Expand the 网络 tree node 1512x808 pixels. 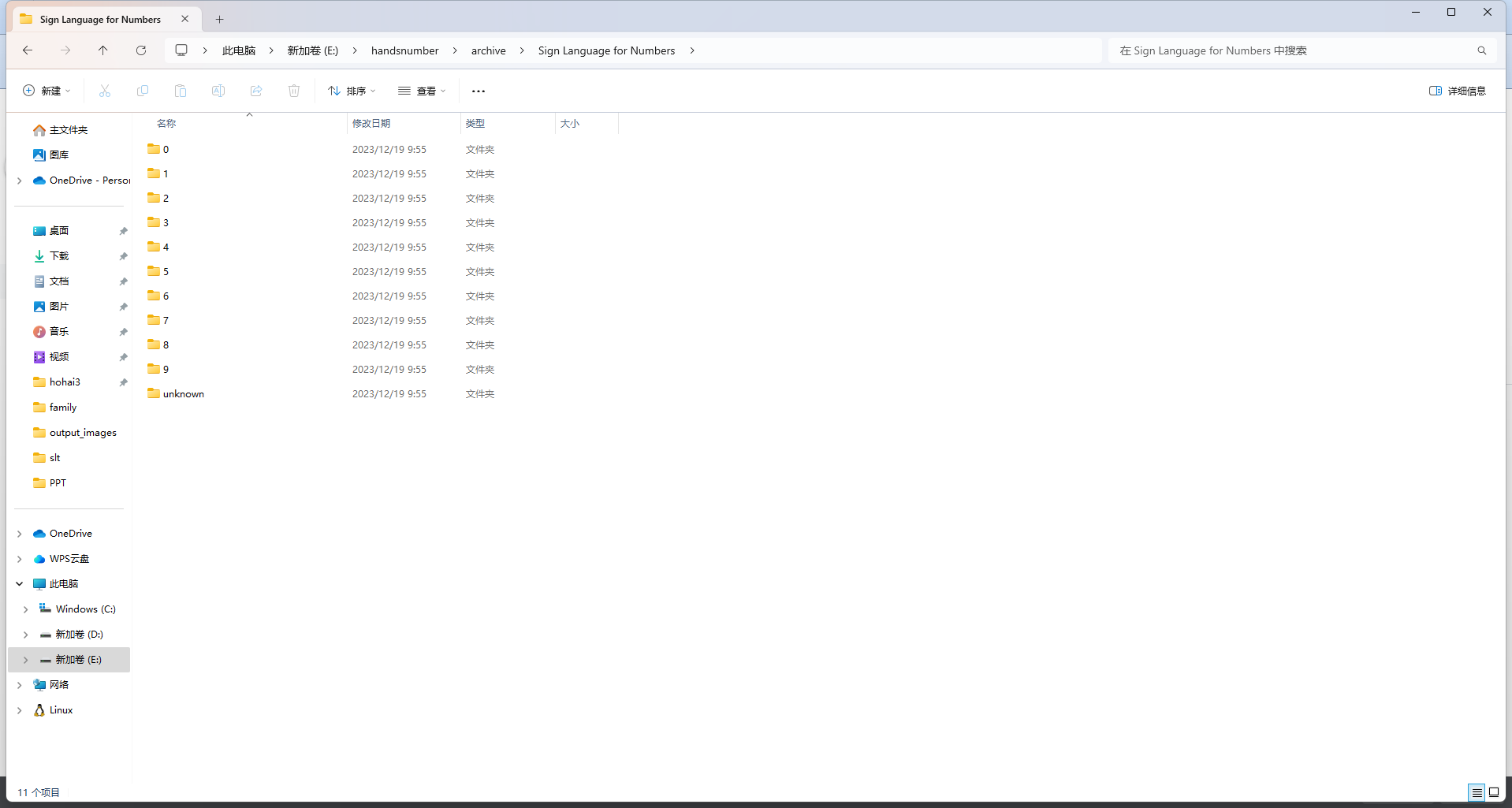(20, 685)
